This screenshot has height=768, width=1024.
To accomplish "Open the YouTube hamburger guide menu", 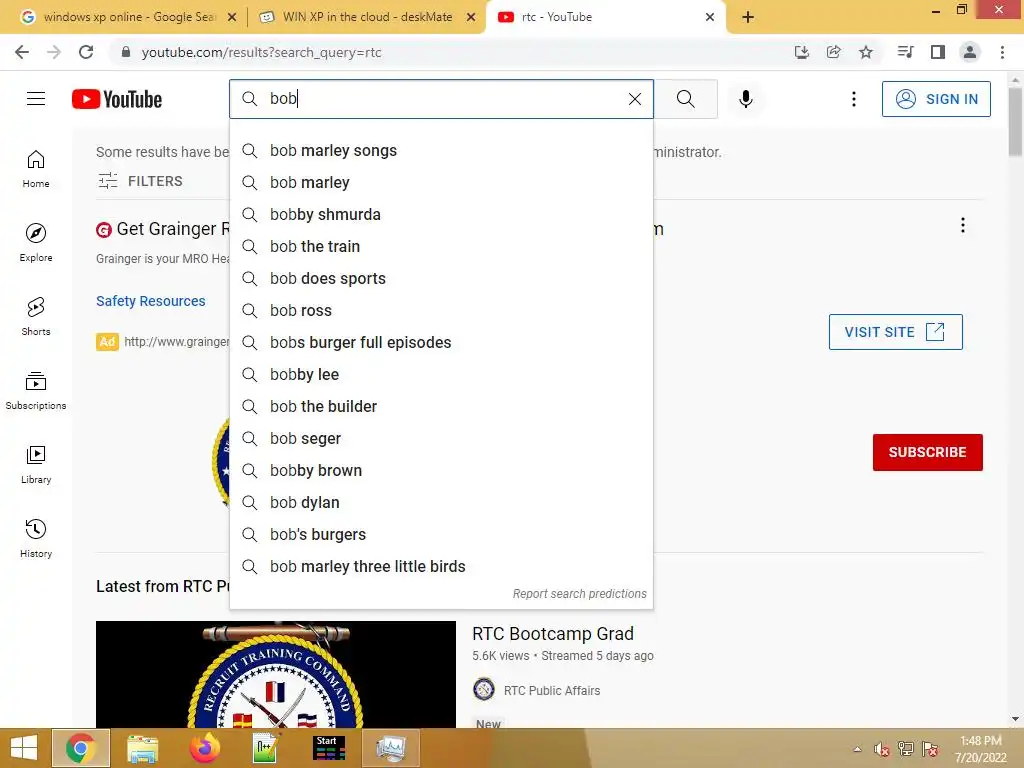I will pos(36,99).
